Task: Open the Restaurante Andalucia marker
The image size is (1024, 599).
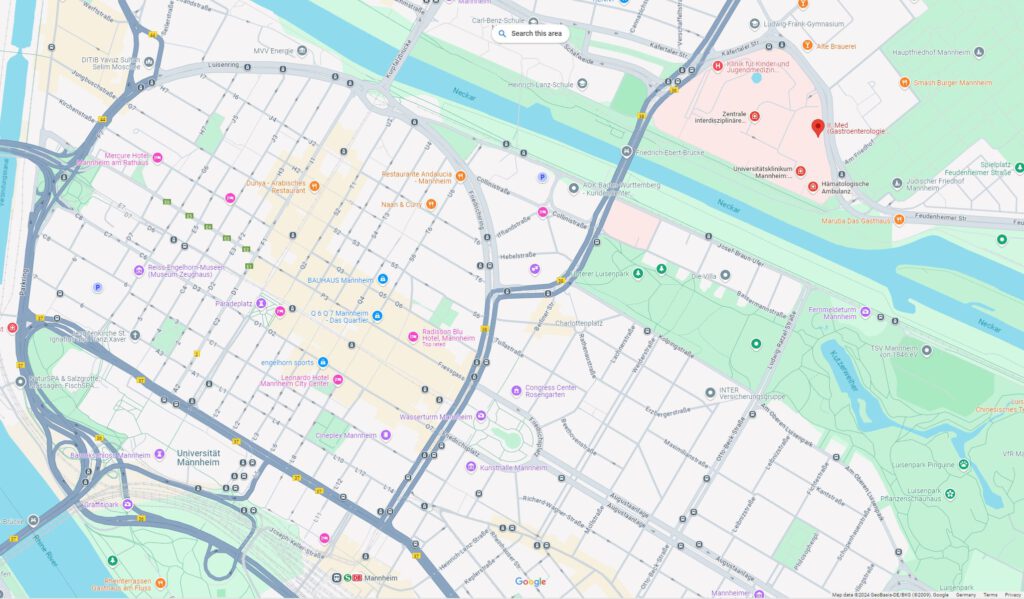Action: (460, 176)
